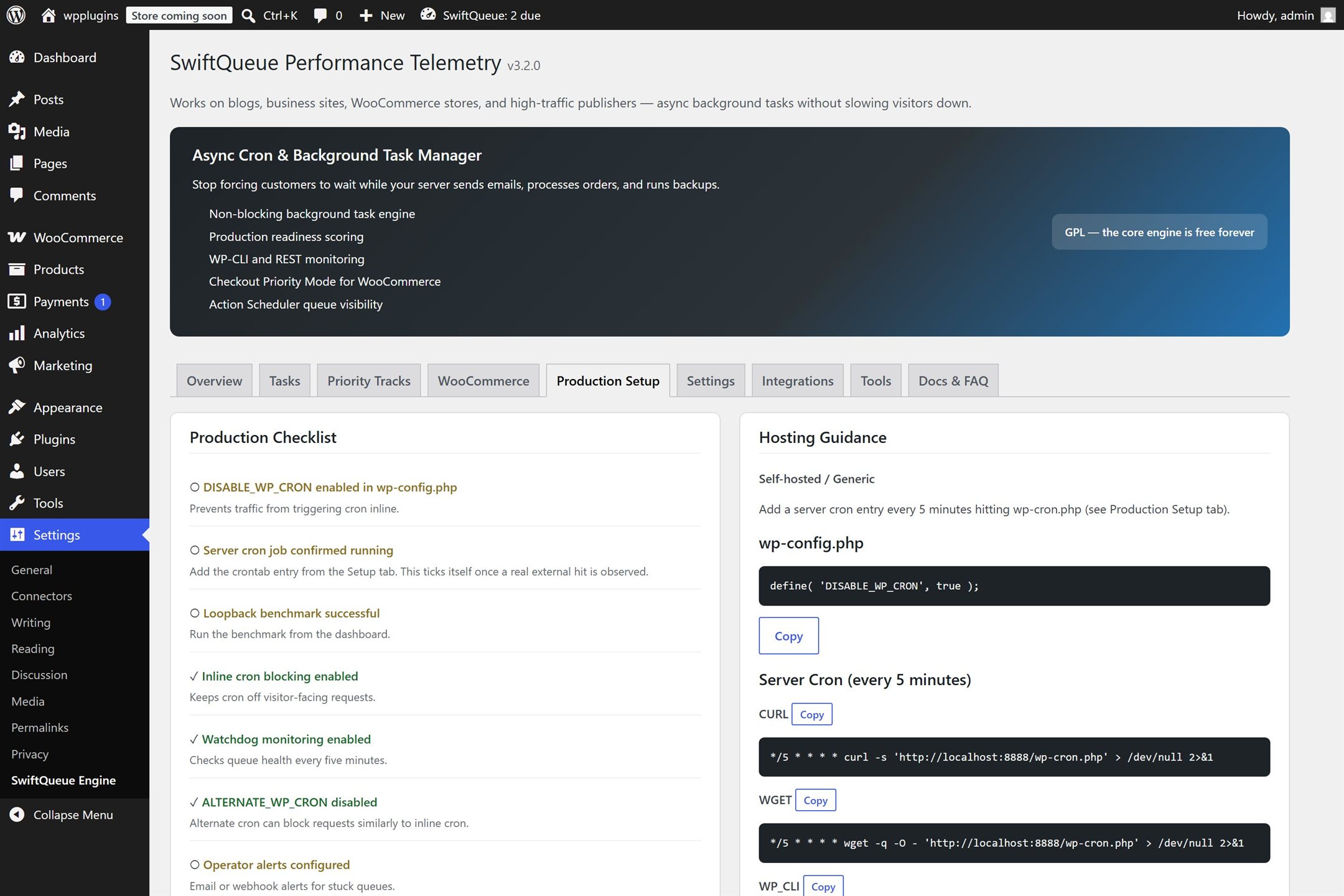Open the SwiftQueue gauge icon in admin bar
This screenshot has width=1344, height=896.
tap(428, 15)
